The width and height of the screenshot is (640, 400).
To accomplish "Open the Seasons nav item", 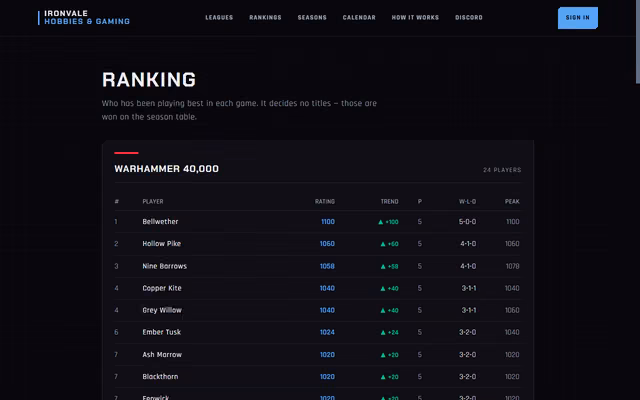I will (x=312, y=18).
